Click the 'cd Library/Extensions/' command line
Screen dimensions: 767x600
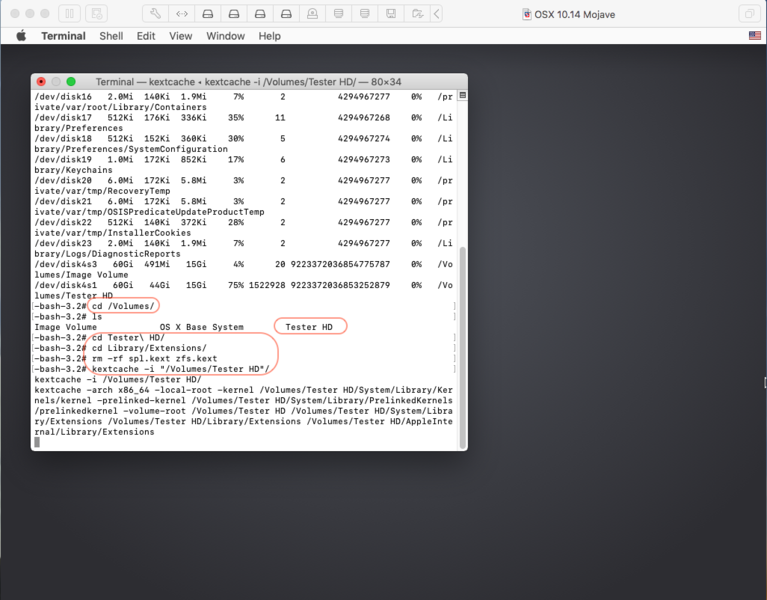pos(149,348)
